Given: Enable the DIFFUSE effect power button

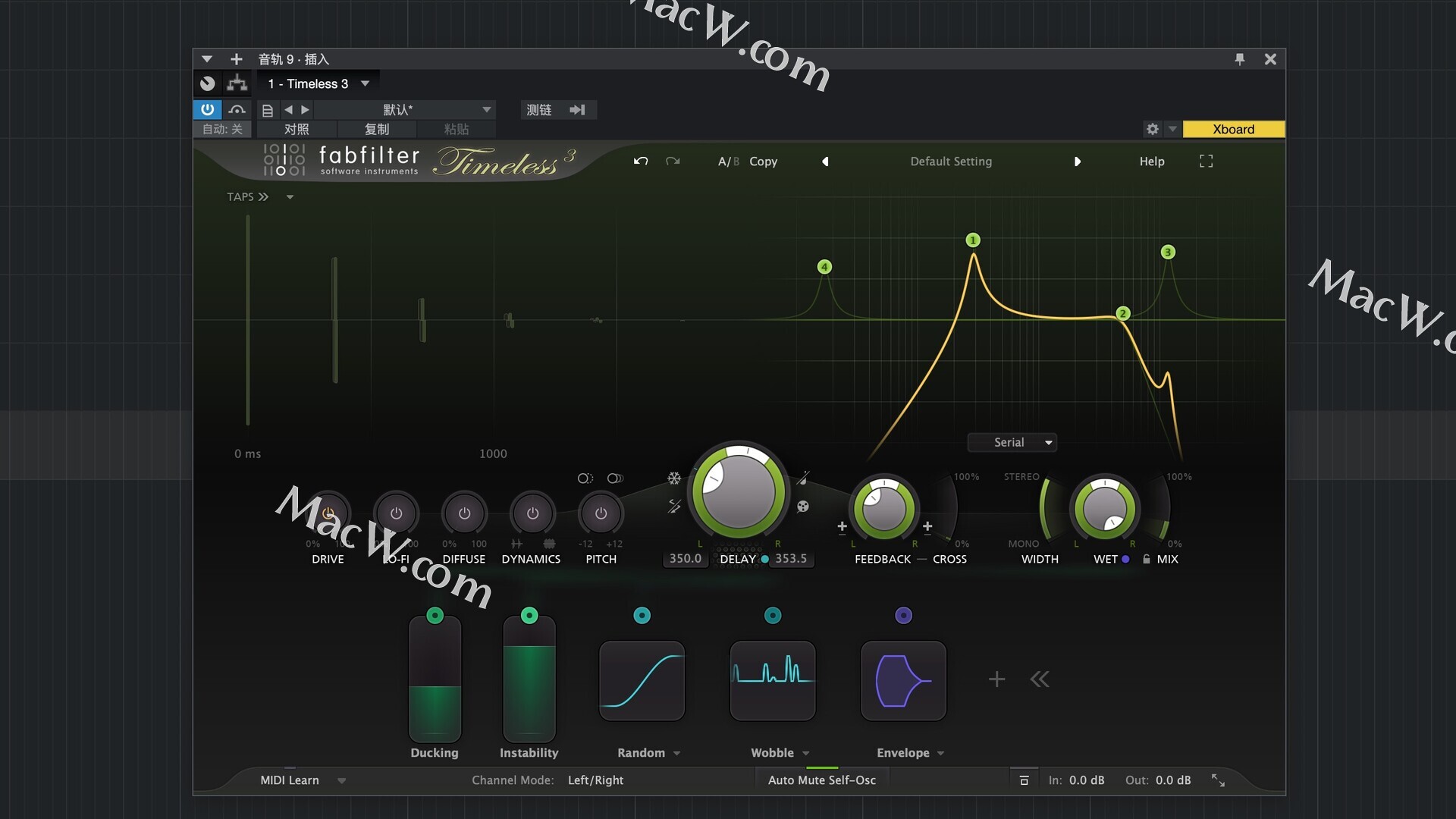Looking at the screenshot, I should [464, 513].
